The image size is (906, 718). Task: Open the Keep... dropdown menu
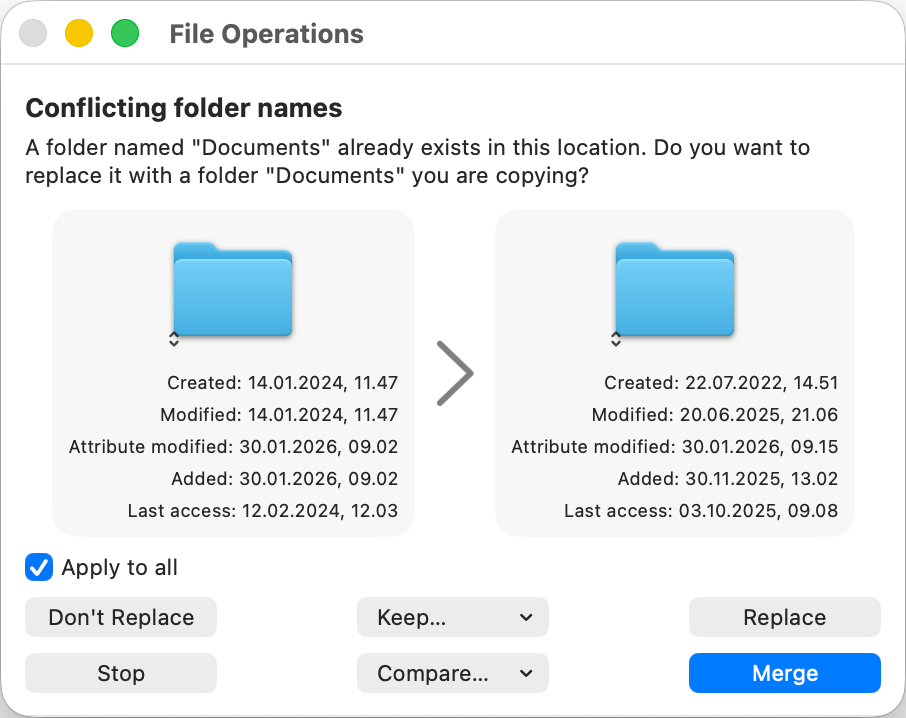(452, 618)
